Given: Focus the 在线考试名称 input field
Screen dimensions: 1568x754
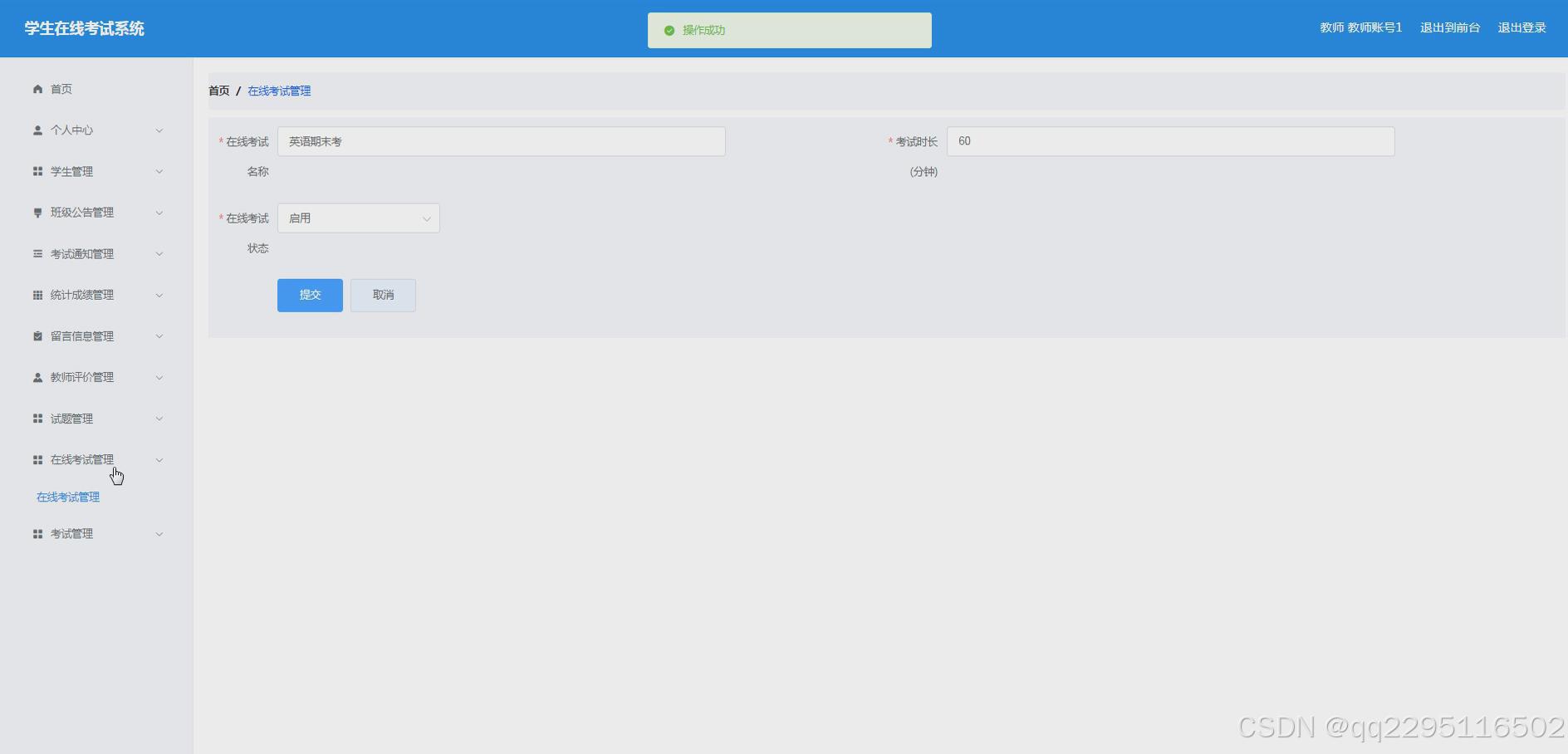Looking at the screenshot, I should click(x=502, y=141).
